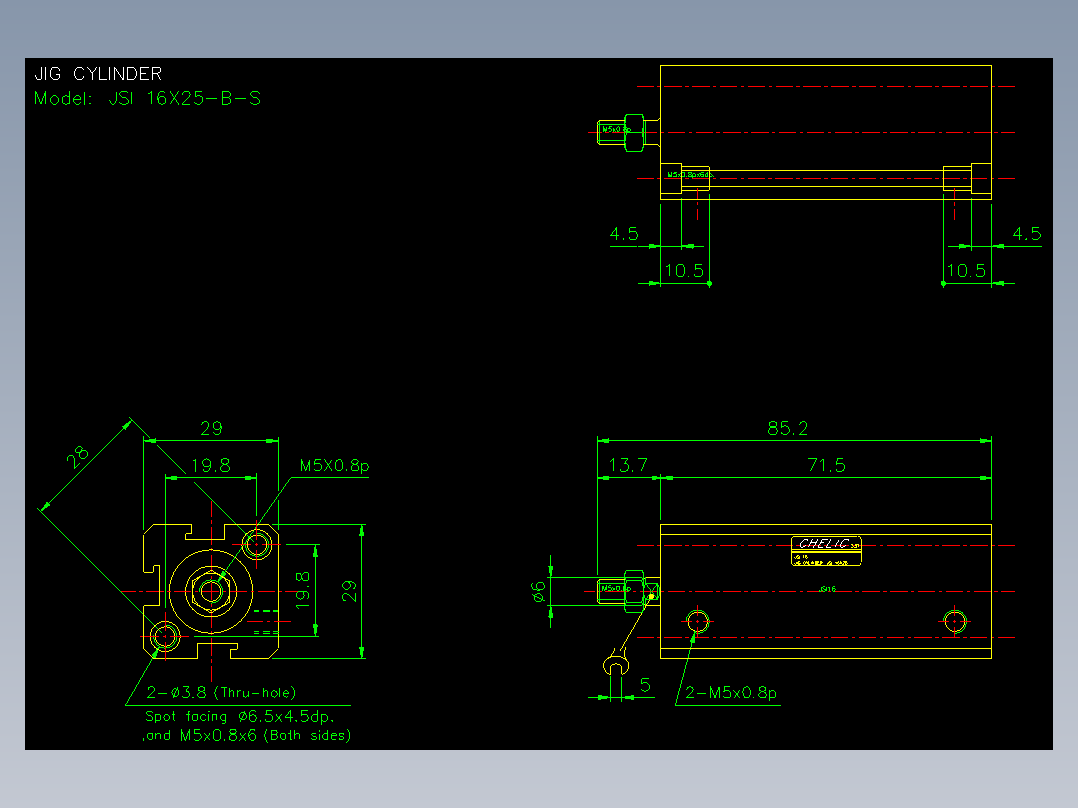Select the left M5 port hole on side view
Viewport: 1078px width, 808px height.
(698, 622)
